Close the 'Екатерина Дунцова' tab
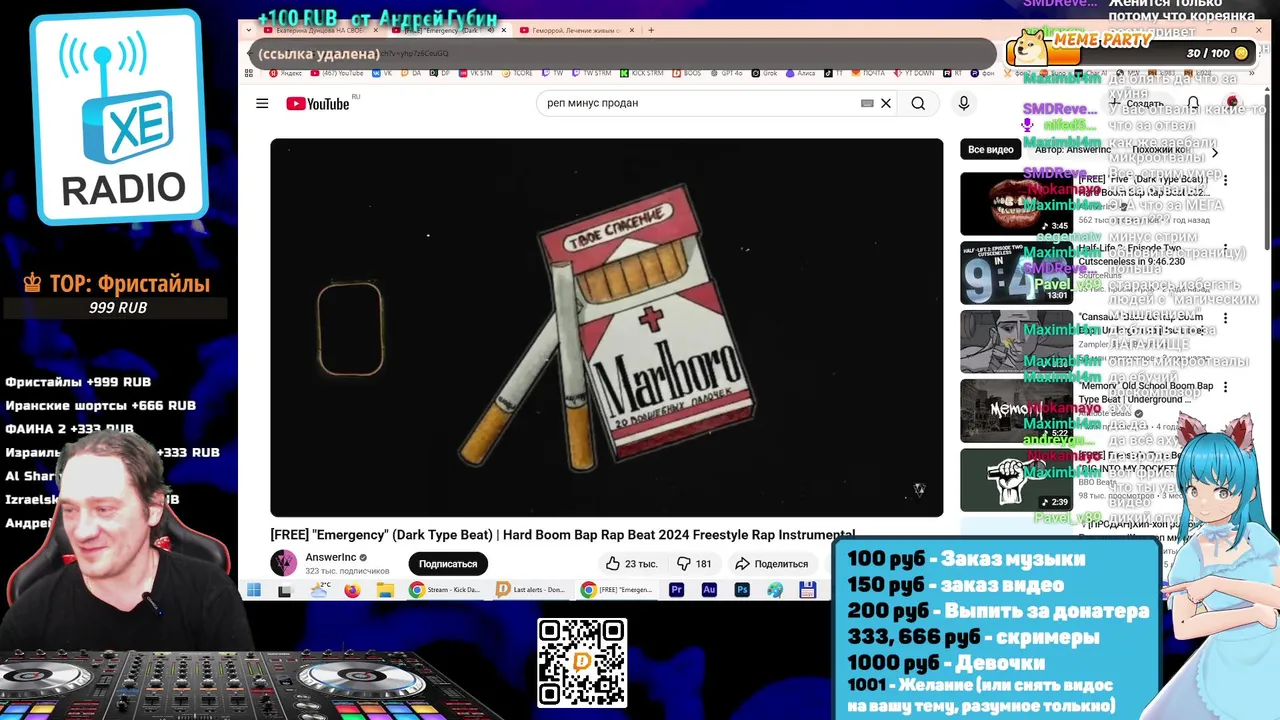The width and height of the screenshot is (1280, 720). 376,30
